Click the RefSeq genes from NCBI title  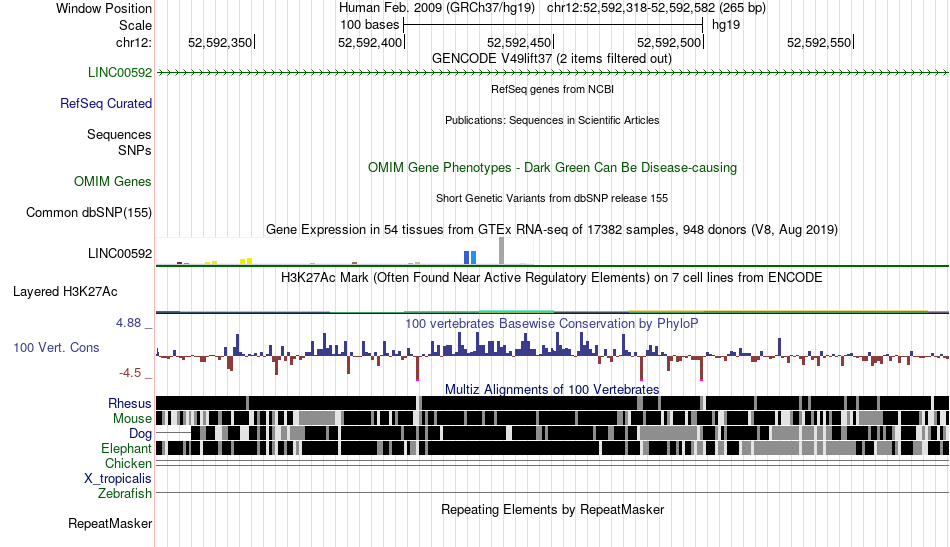pyautogui.click(x=552, y=89)
